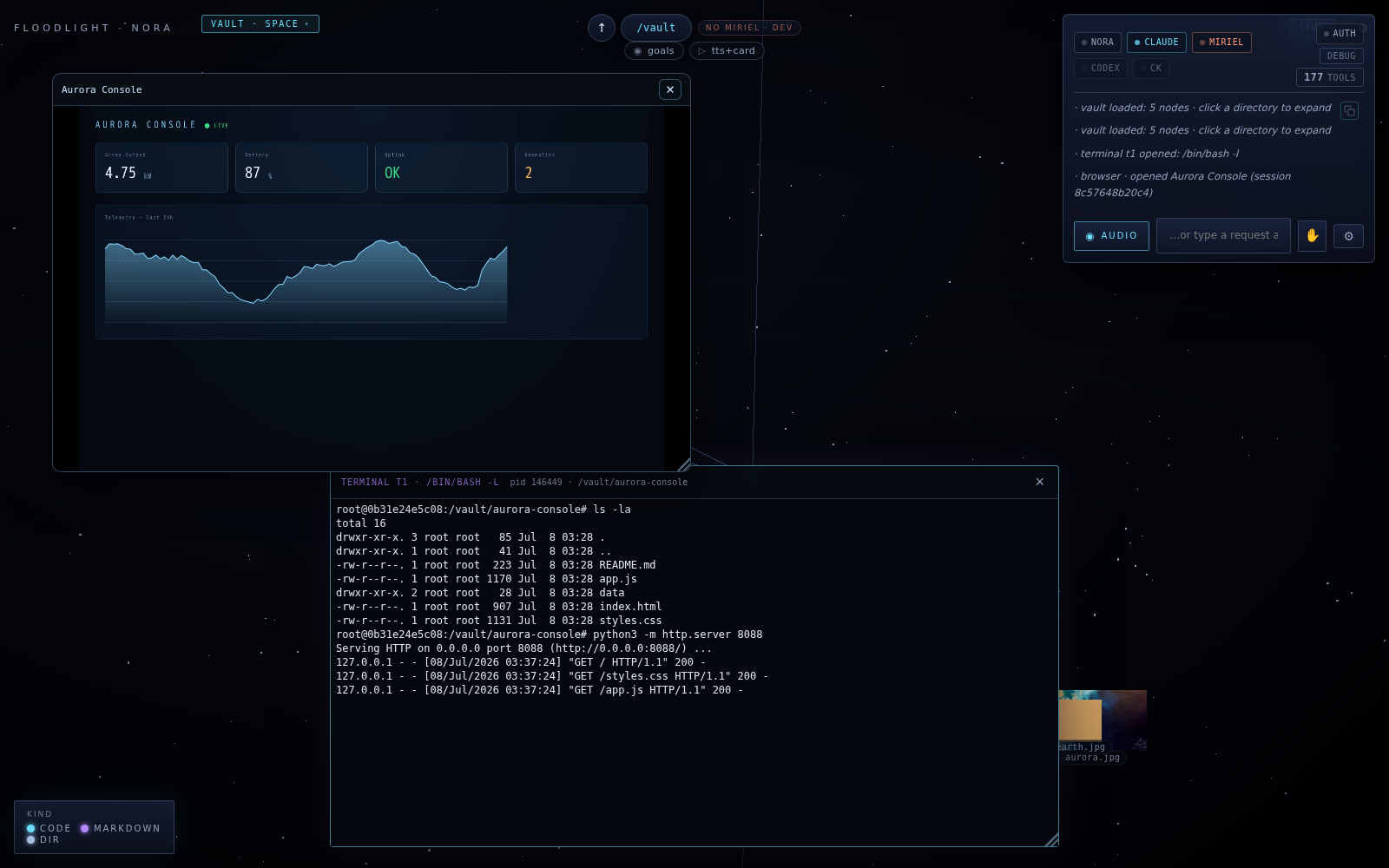Open settings gear beside the hand button

[1348, 236]
